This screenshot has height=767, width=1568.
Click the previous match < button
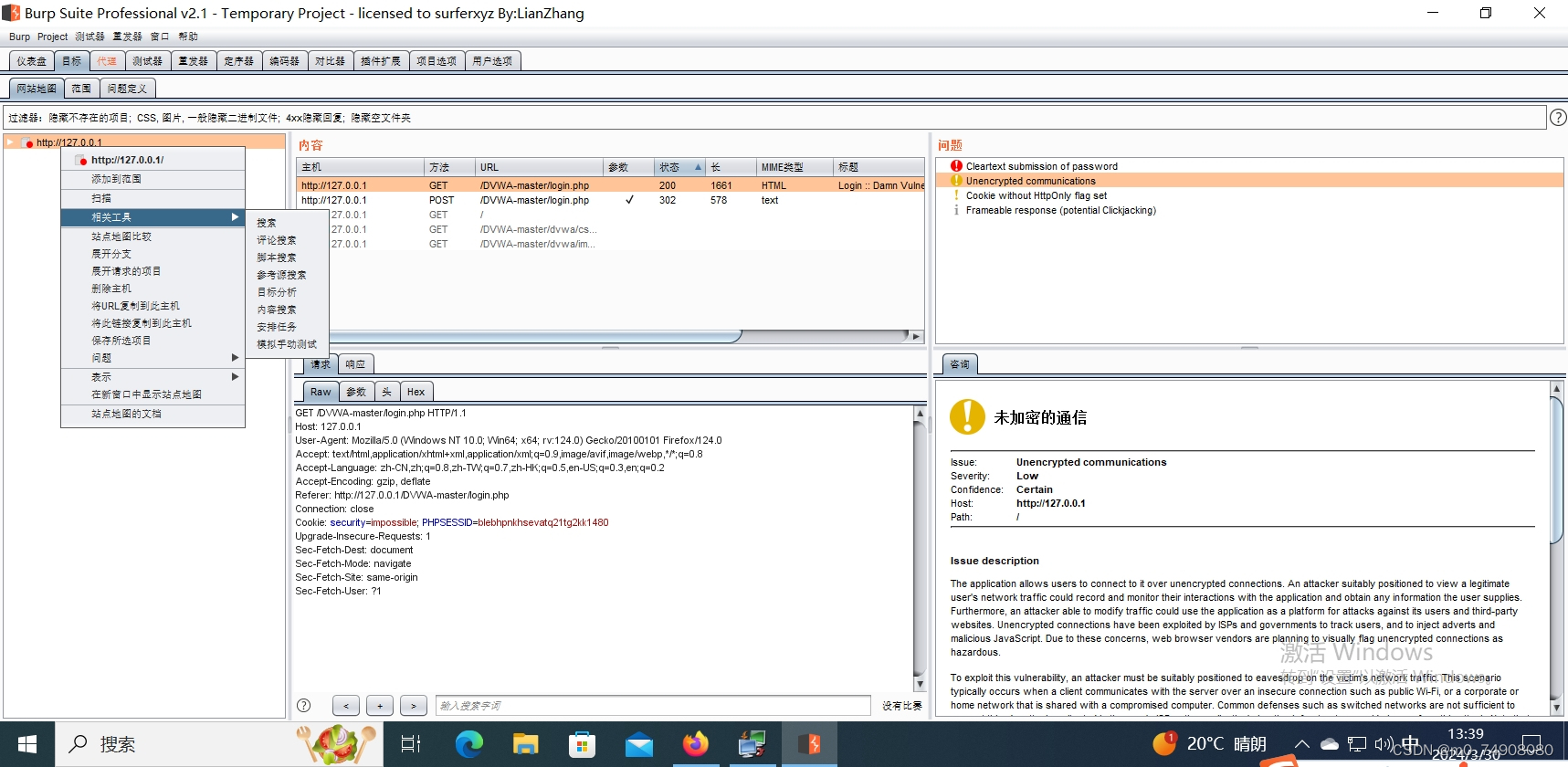coord(345,706)
